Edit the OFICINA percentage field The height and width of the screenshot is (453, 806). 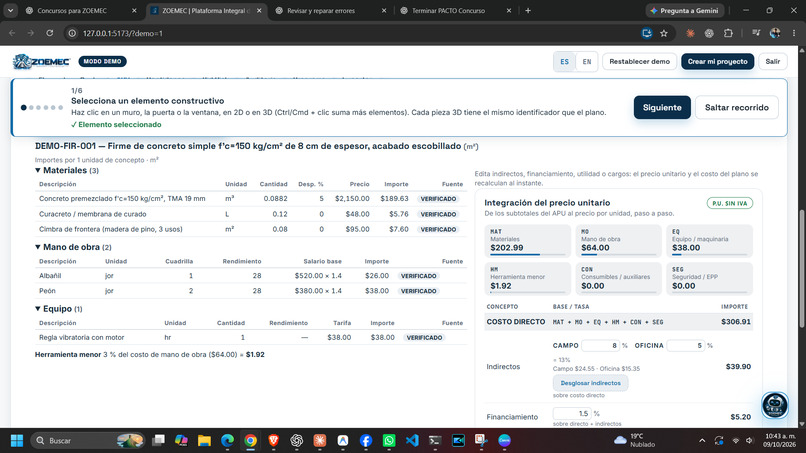pyautogui.click(x=686, y=346)
